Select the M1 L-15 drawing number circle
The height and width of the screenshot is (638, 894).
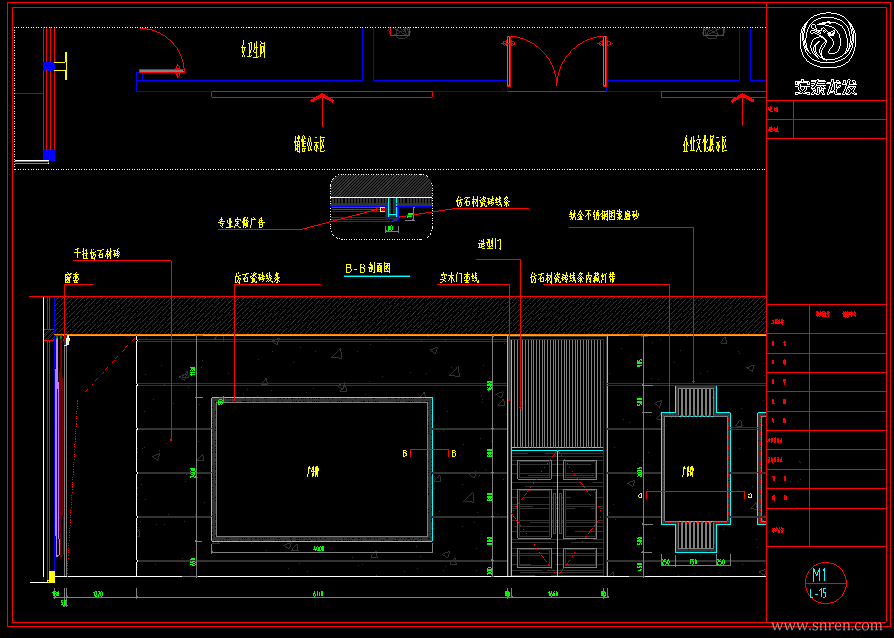pos(825,583)
